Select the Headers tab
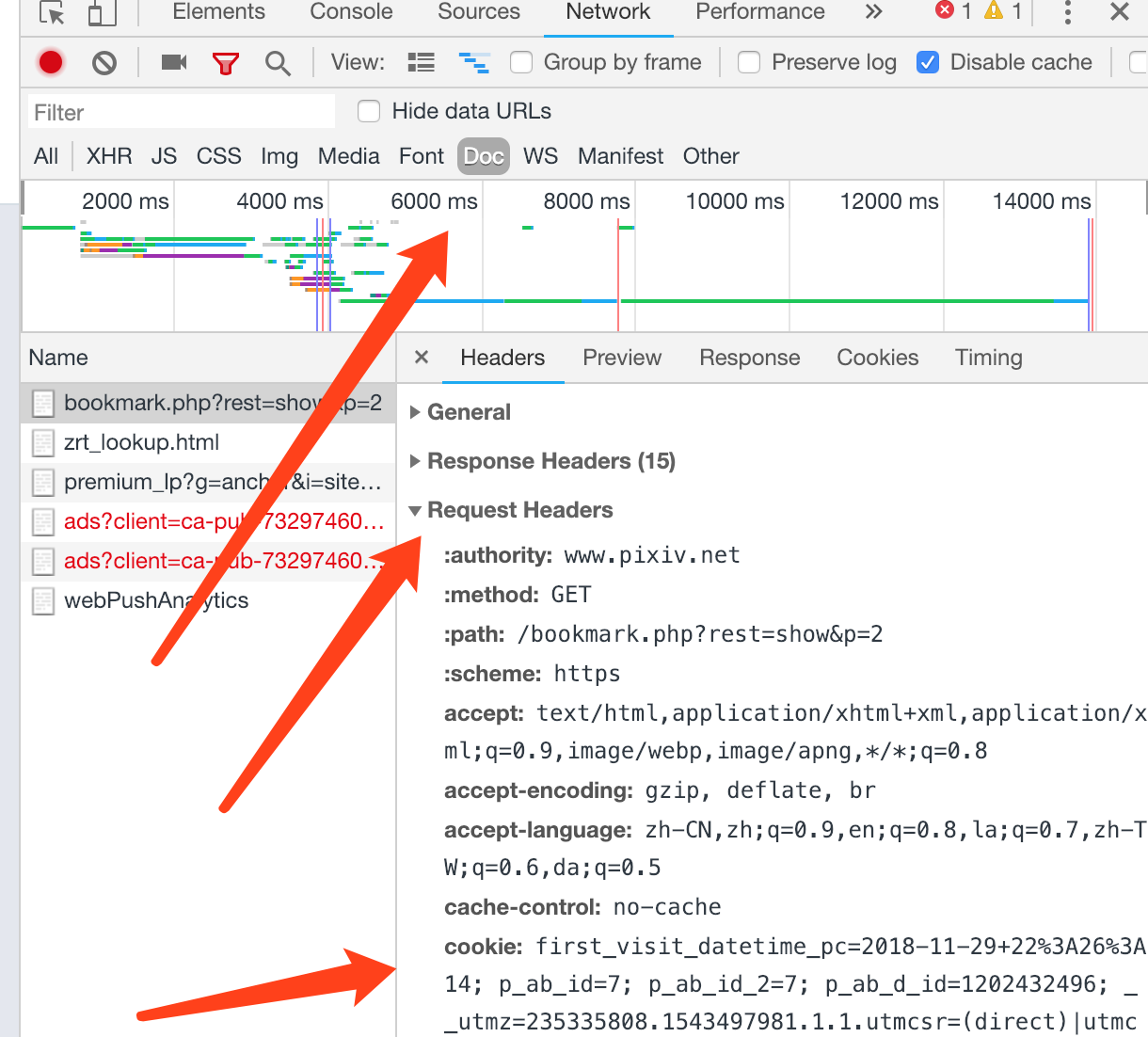Image resolution: width=1148 pixels, height=1037 pixels. pos(502,358)
